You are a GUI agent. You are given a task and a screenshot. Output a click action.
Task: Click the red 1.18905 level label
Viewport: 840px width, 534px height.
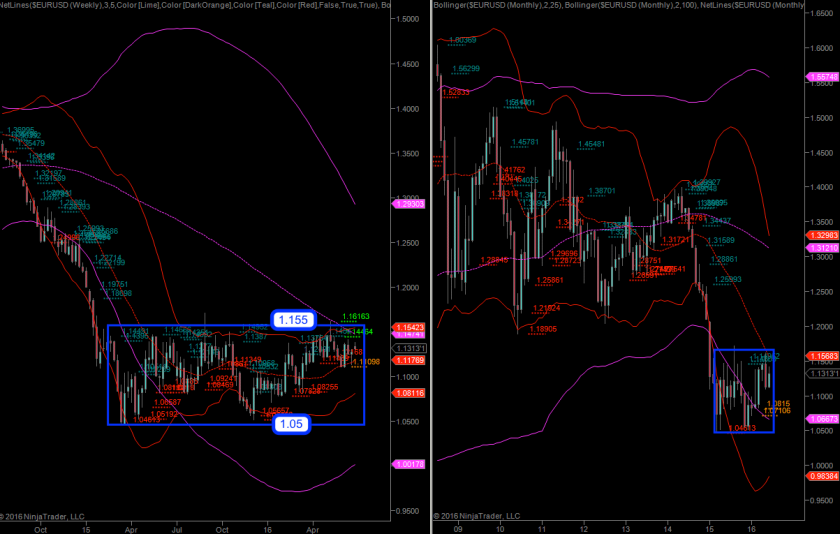[x=543, y=329]
